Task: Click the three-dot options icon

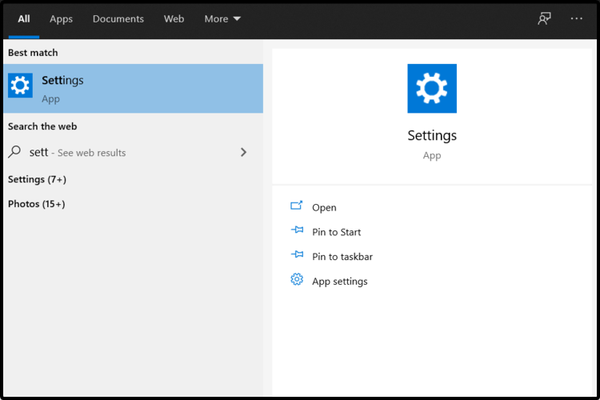Action: click(576, 19)
